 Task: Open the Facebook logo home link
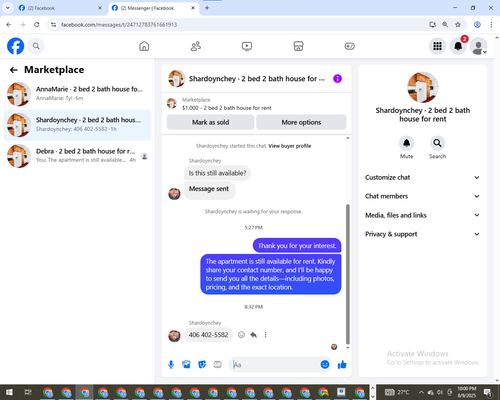(16, 46)
